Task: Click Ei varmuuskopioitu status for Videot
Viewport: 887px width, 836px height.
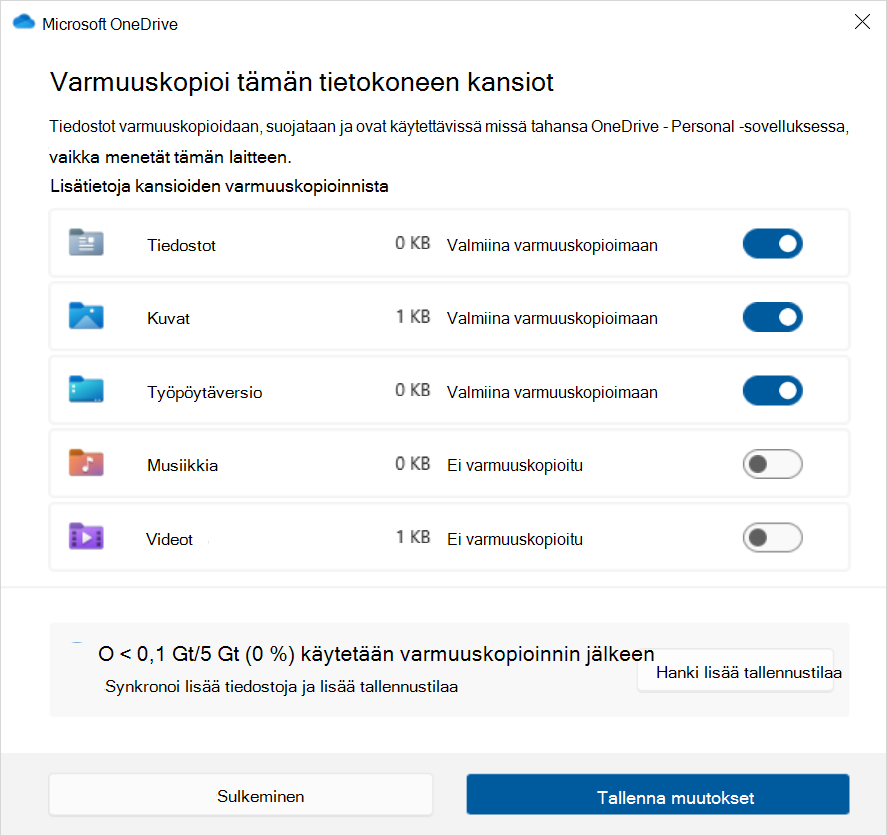Action: click(515, 539)
